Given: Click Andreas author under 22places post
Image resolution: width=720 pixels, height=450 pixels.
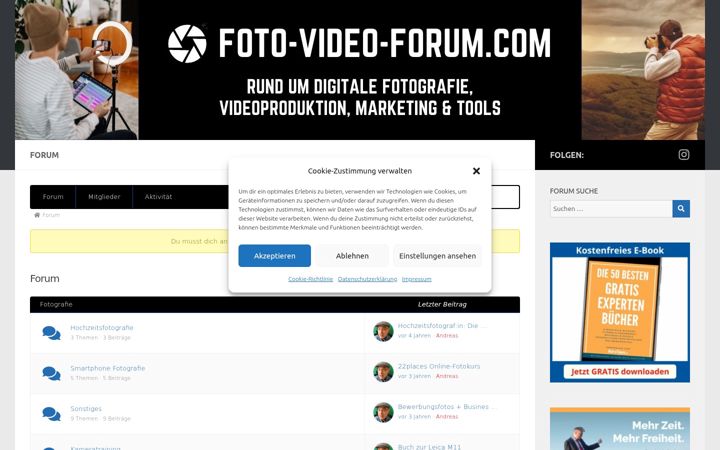Looking at the screenshot, I should (x=447, y=376).
